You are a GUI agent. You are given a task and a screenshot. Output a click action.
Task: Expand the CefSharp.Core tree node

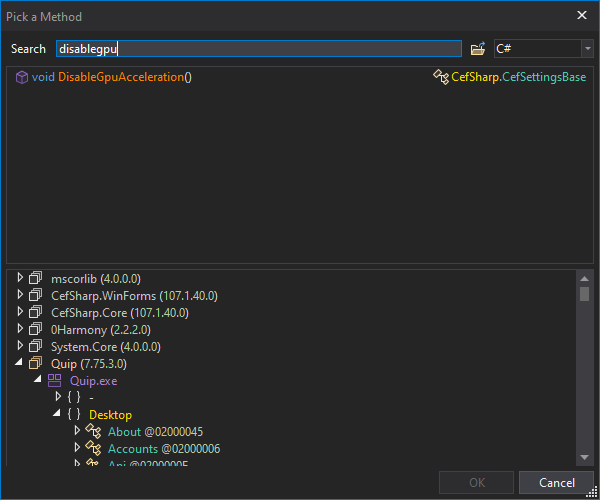pos(20,311)
